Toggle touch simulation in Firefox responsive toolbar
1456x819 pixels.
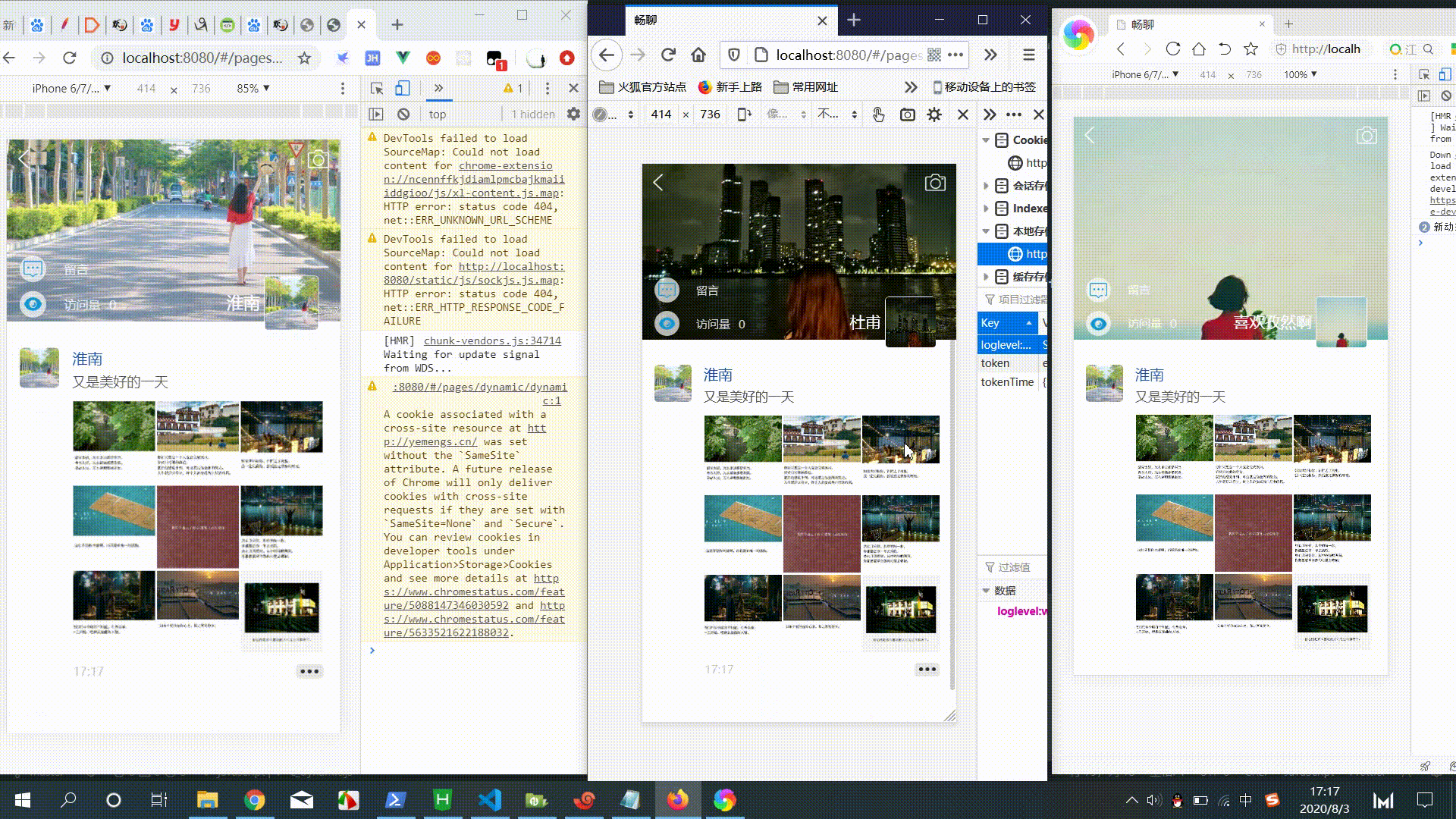tap(878, 115)
